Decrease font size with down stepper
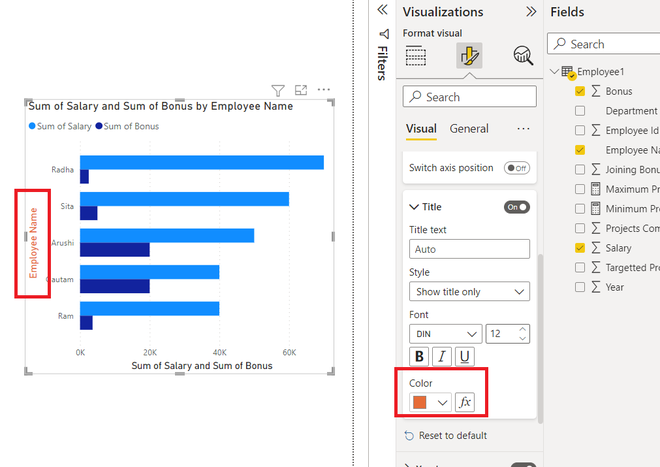The image size is (660, 467). click(x=522, y=338)
